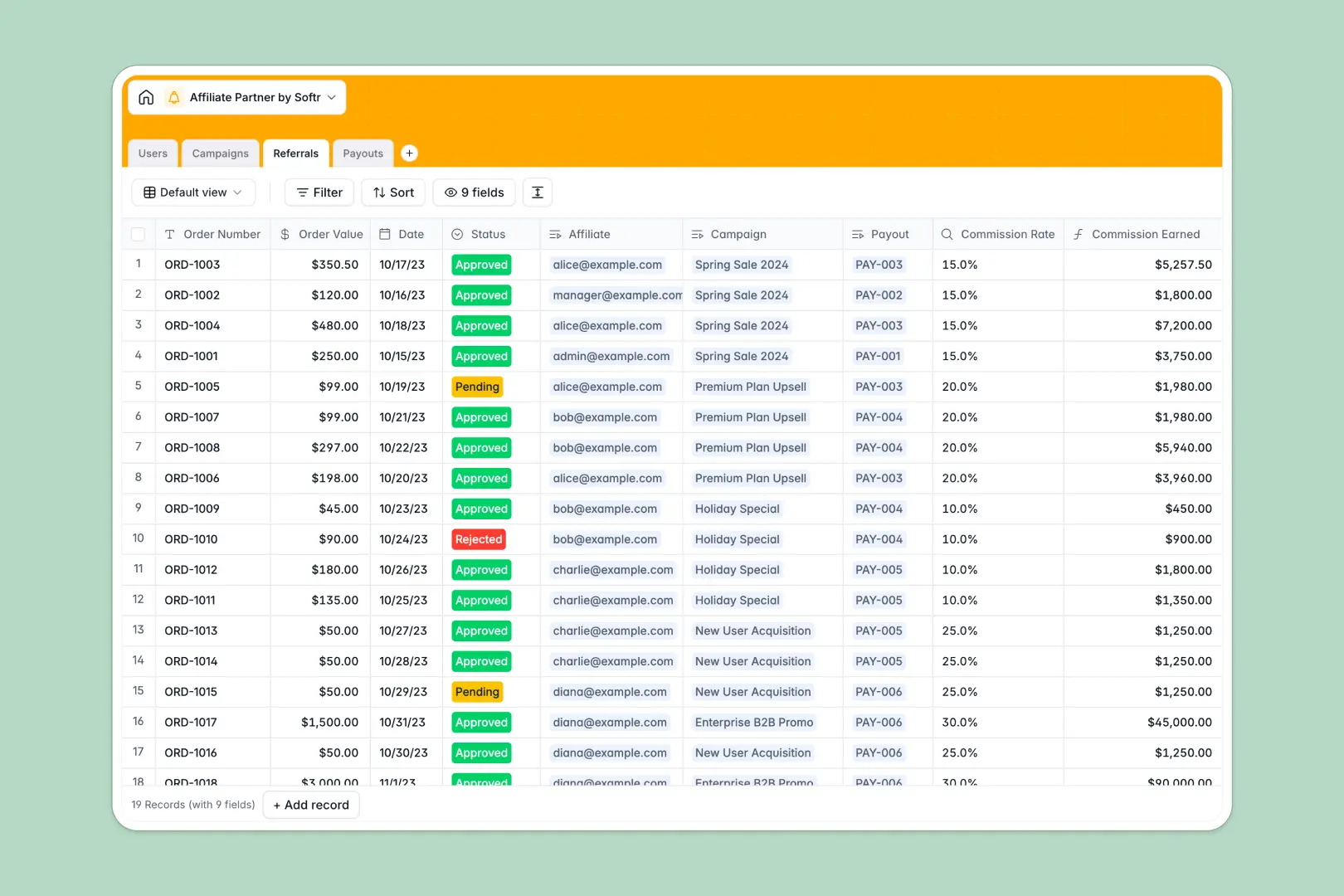1344x896 pixels.
Task: Open notifications via the bell icon
Action: point(174,97)
